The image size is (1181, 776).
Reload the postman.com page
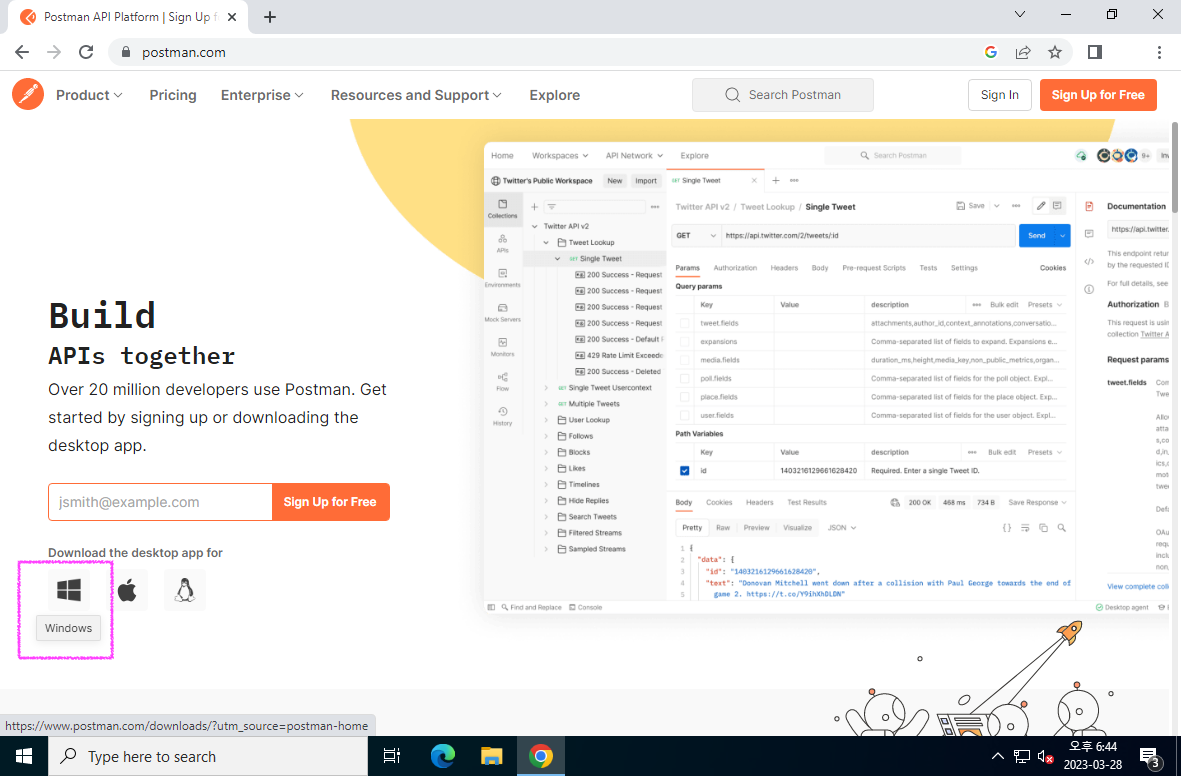pyautogui.click(x=86, y=52)
